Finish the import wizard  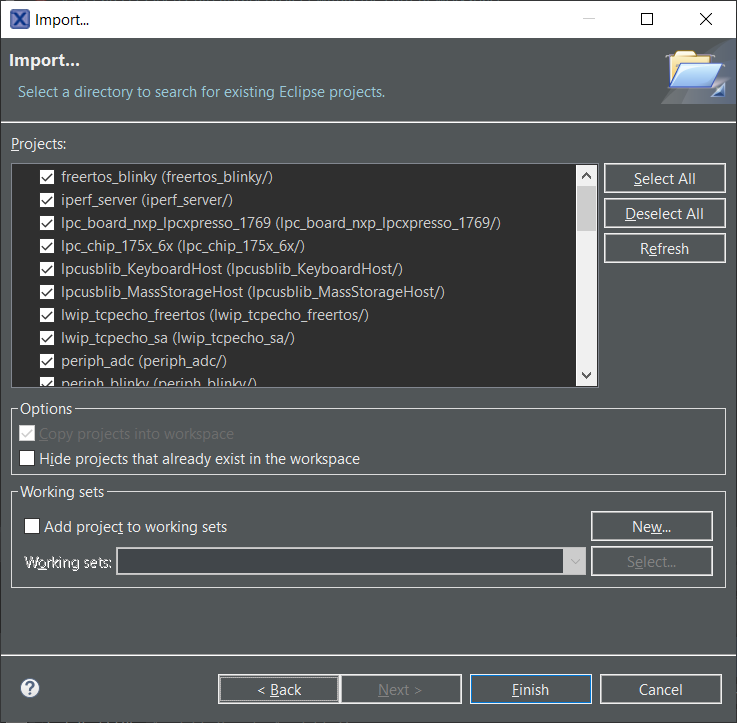531,689
